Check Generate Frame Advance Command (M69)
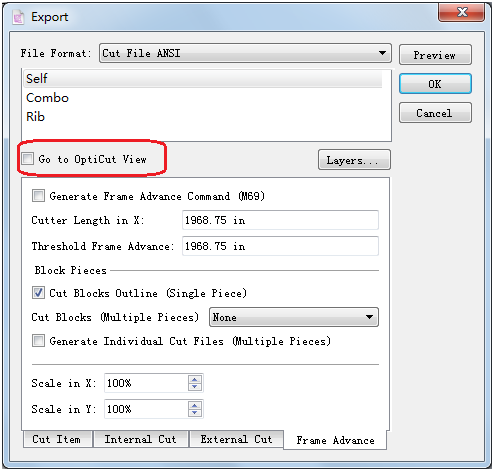 coord(38,196)
